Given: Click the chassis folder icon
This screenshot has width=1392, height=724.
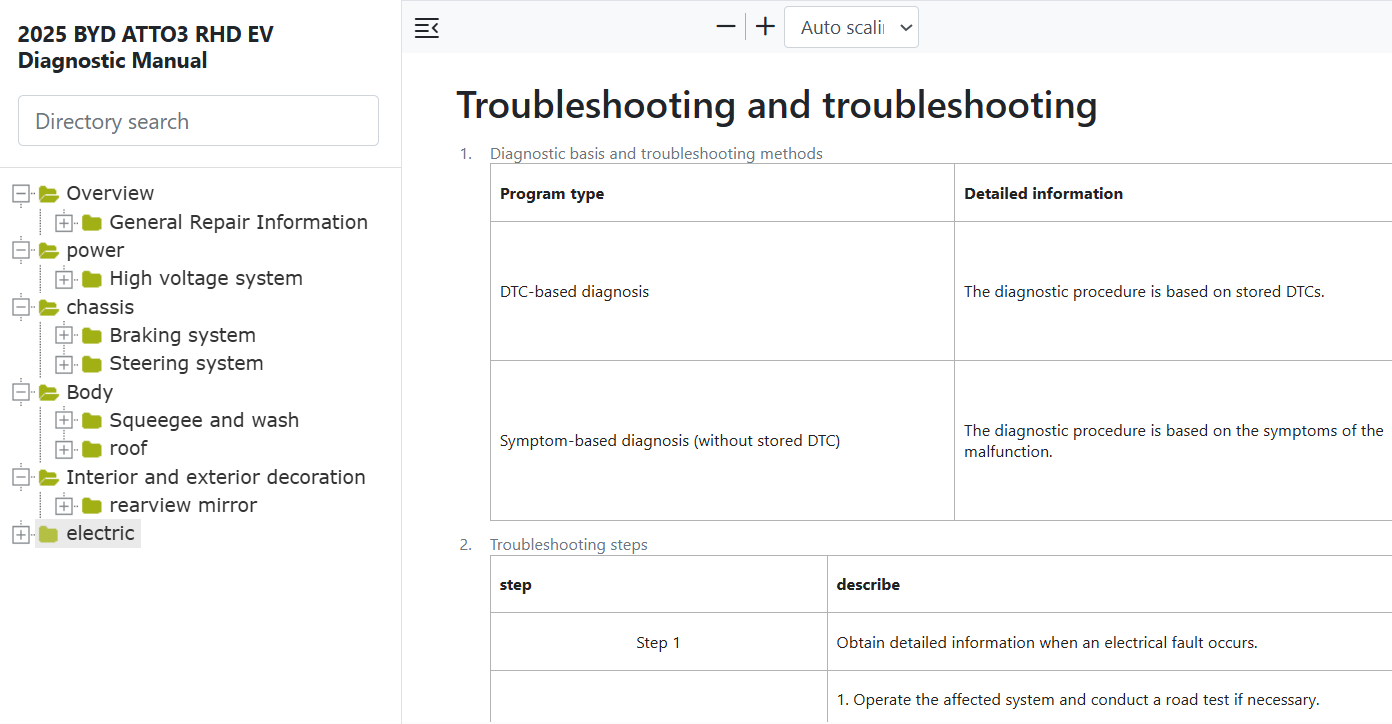Looking at the screenshot, I should click(48, 307).
